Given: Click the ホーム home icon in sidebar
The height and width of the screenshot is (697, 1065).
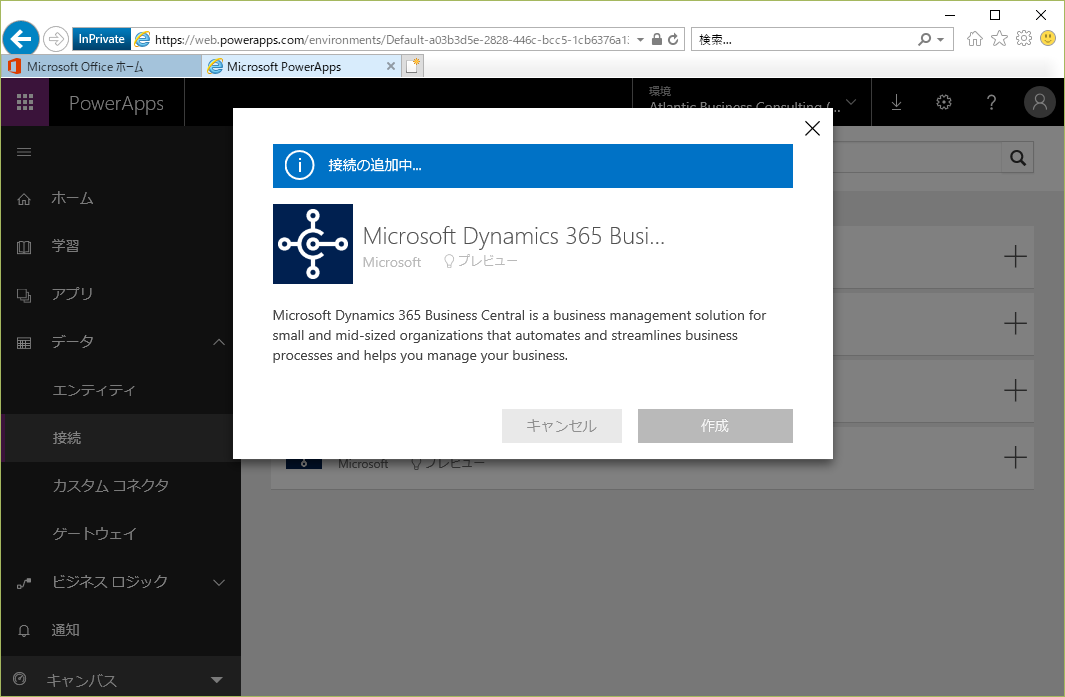Looking at the screenshot, I should tap(24, 199).
